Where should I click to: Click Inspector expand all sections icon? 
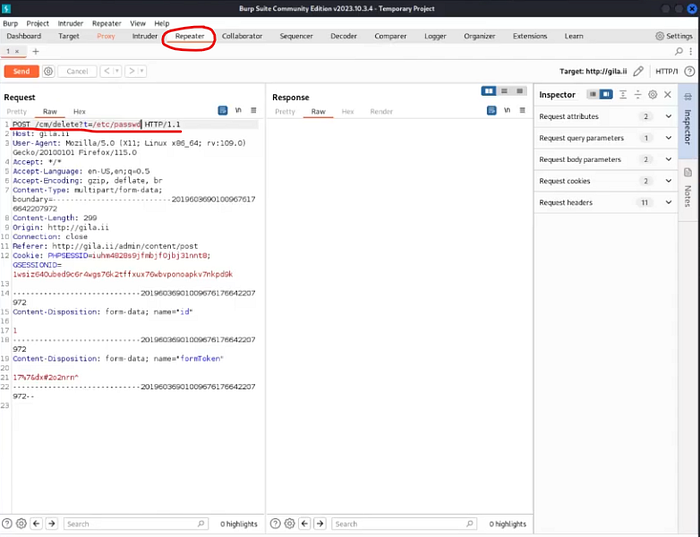tap(623, 94)
